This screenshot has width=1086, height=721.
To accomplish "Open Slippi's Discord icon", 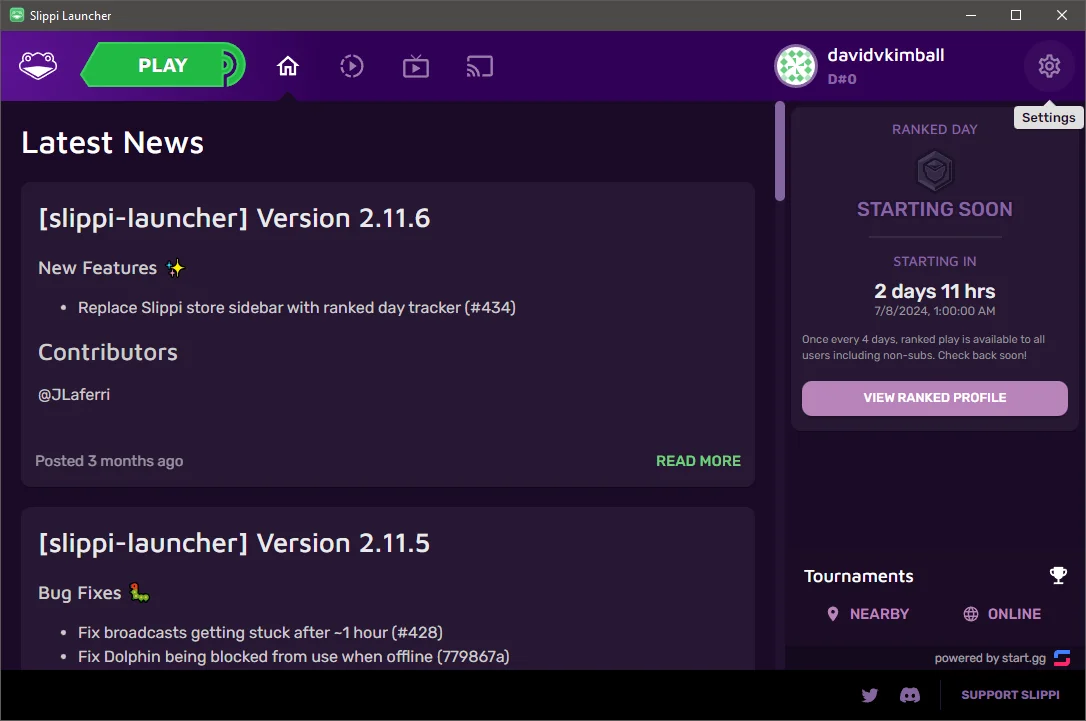I will [909, 695].
